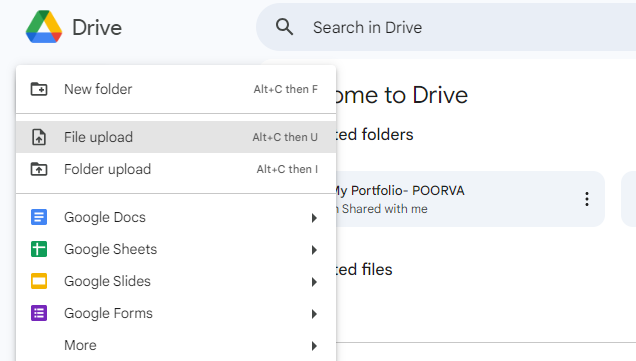This screenshot has width=636, height=361.
Task: Expand the Google Sheets submenu arrow
Action: [314, 250]
